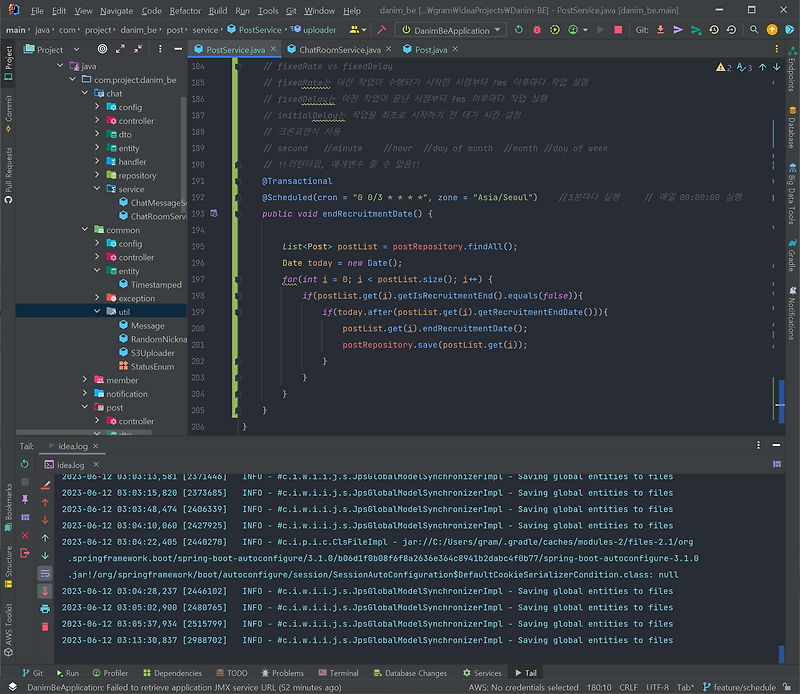This screenshot has height=694, width=800.
Task: Click the feature/schedule branch widget
Action: [739, 687]
